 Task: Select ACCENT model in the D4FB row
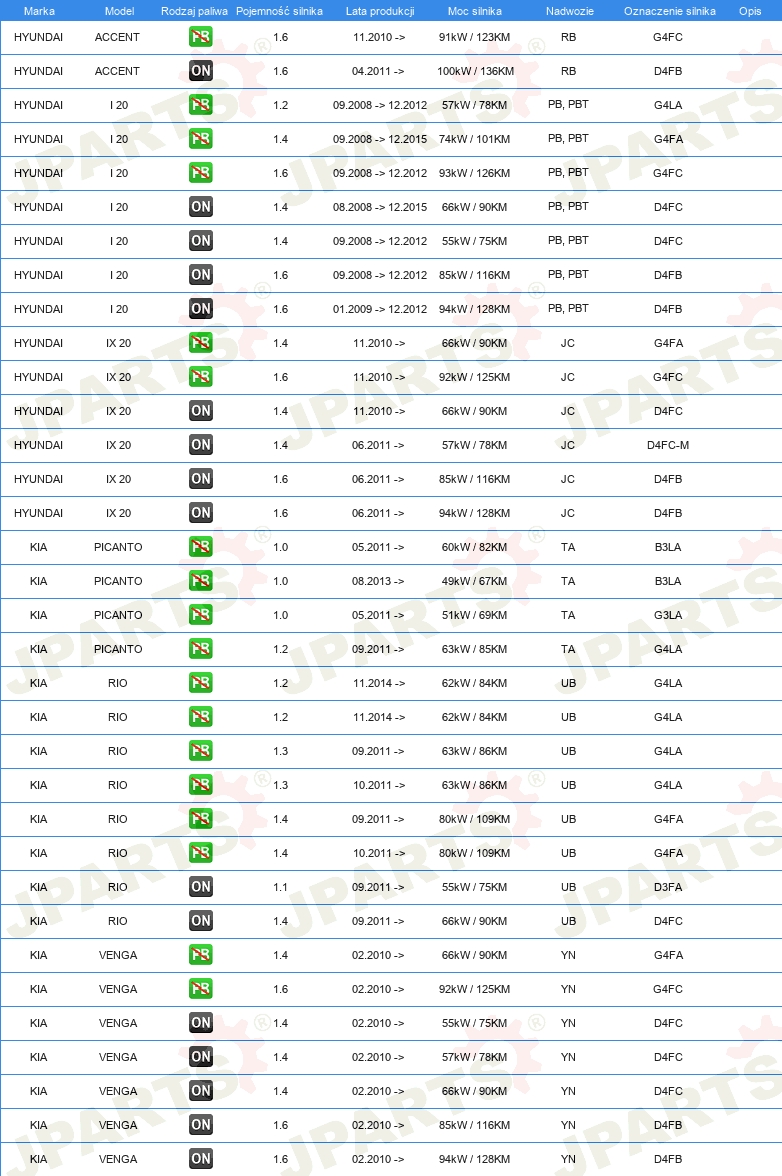(117, 71)
